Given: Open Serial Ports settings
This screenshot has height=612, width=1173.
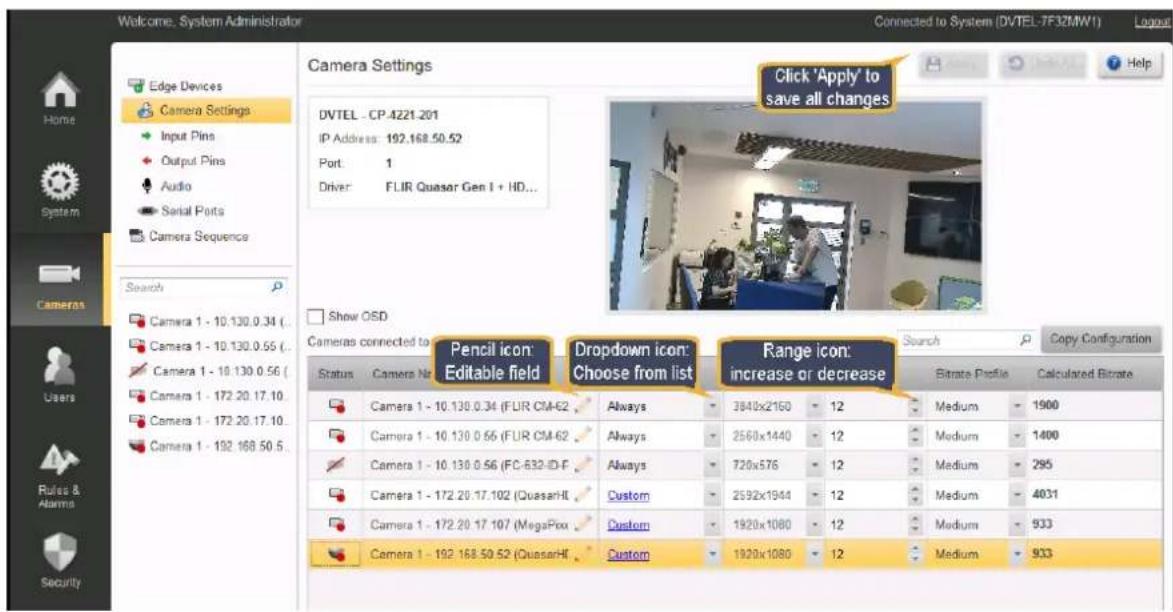Looking at the screenshot, I should [x=181, y=211].
